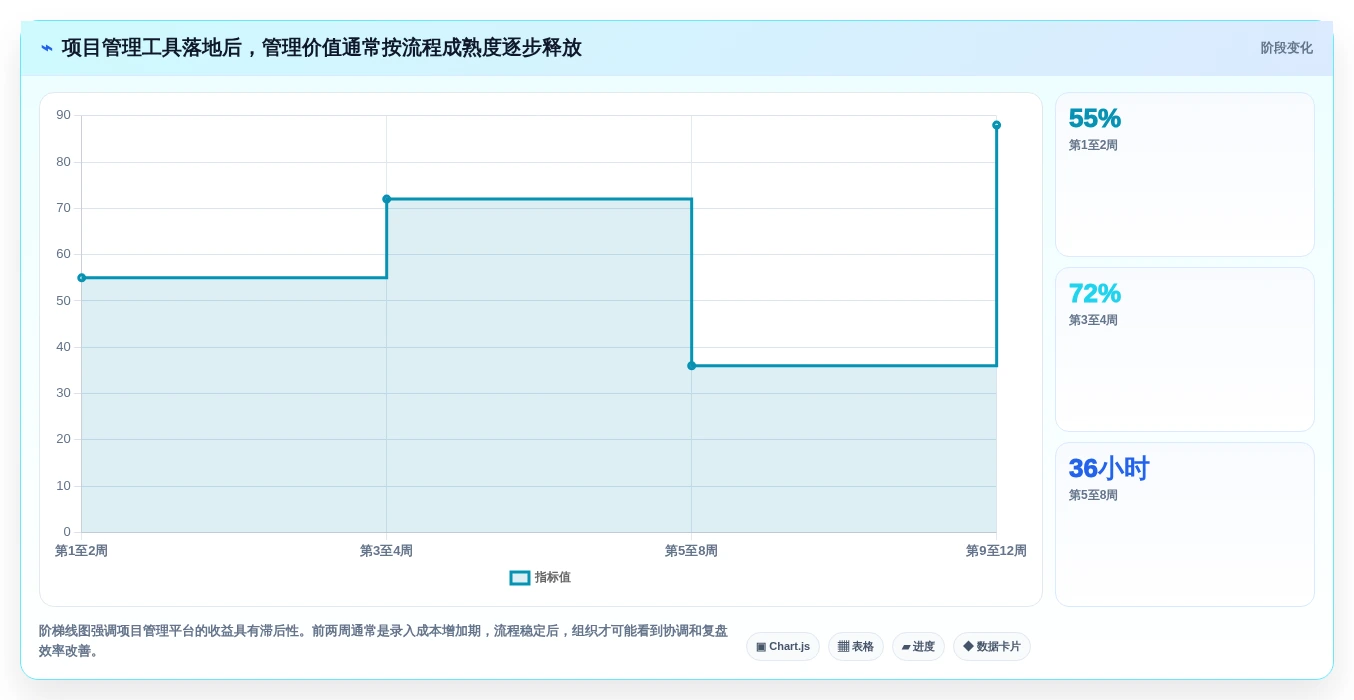
Task: Click the 第9至12周 x-axis label
Action: 996,551
